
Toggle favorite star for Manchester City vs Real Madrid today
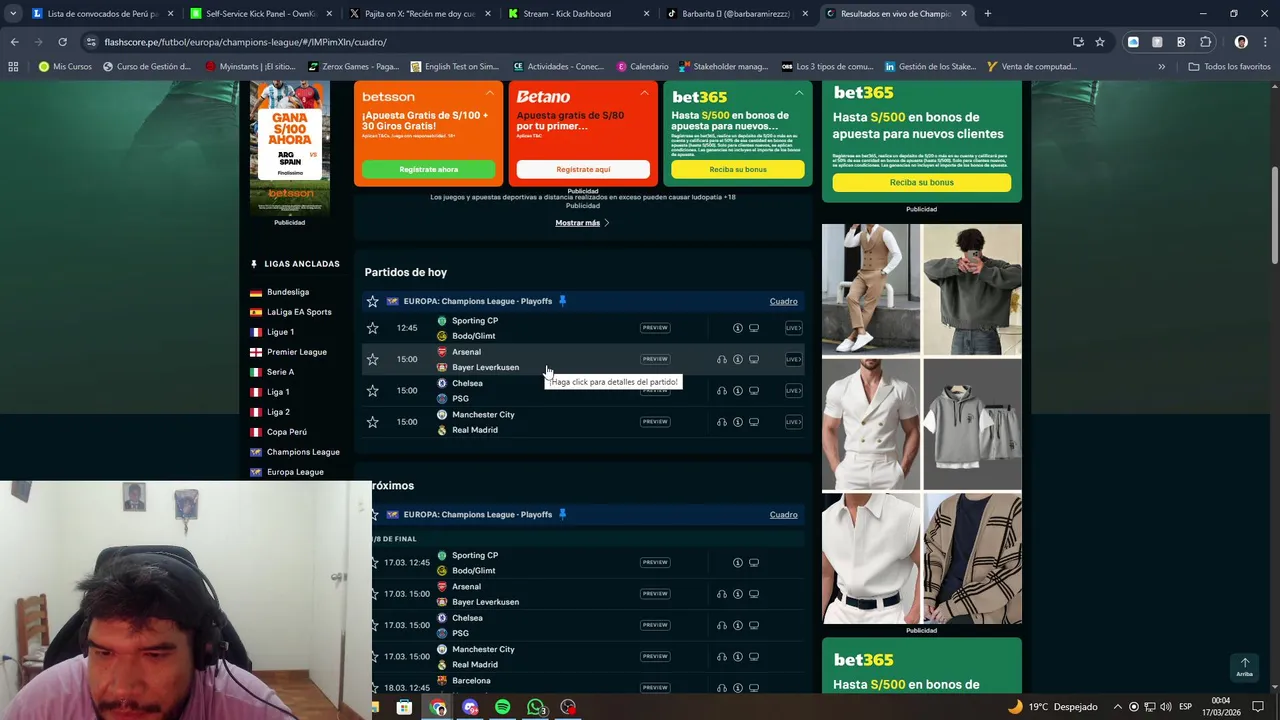pos(372,422)
